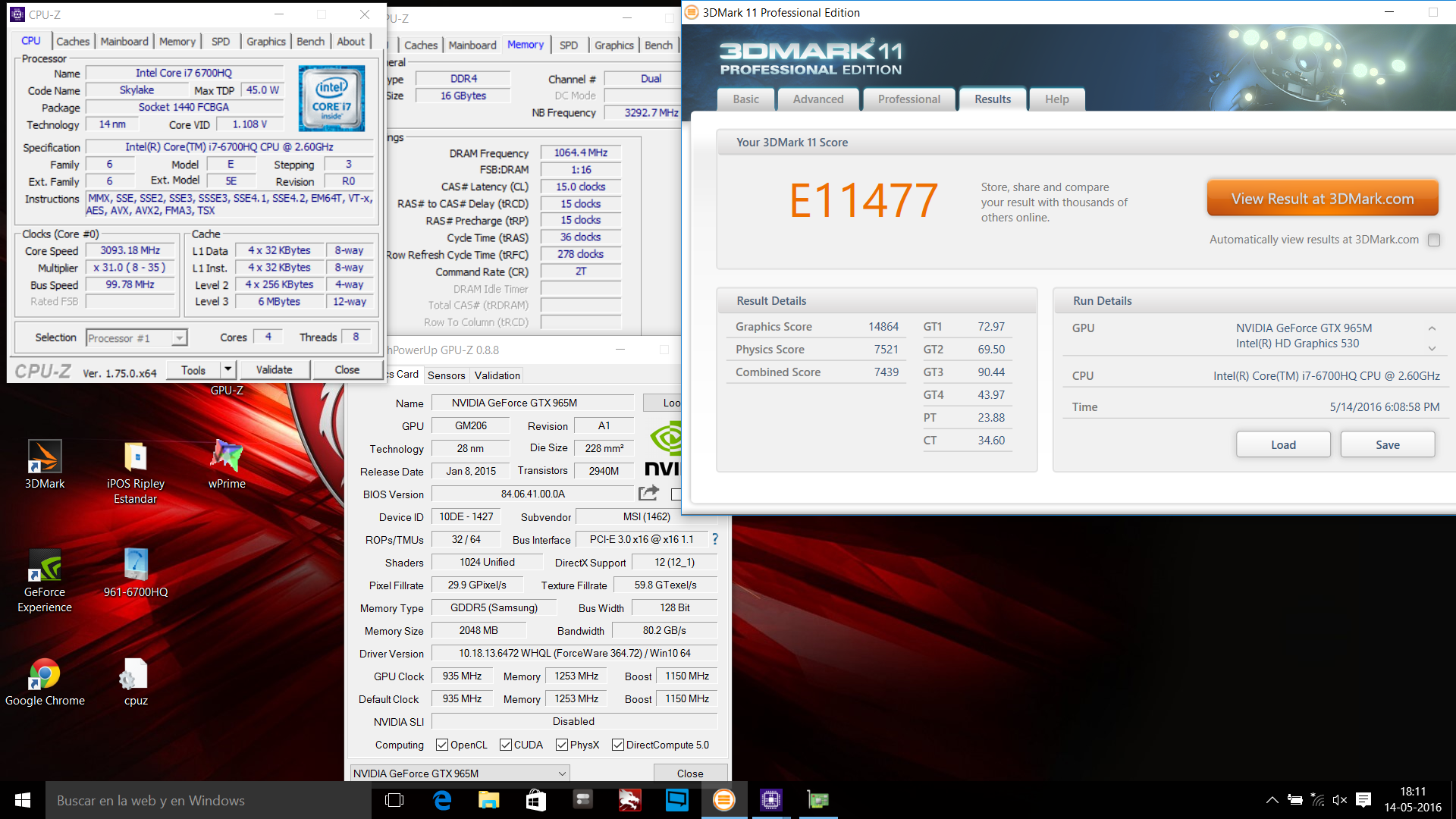Click Bus Interface question mark in GPU-Z
The height and width of the screenshot is (819, 1456).
click(x=714, y=539)
